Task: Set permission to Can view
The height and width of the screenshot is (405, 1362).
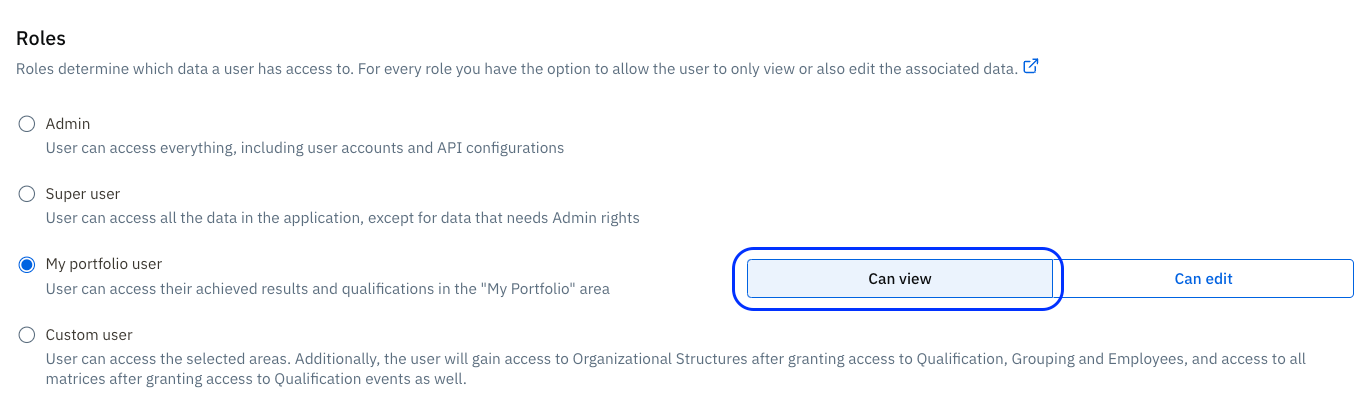Action: [899, 279]
